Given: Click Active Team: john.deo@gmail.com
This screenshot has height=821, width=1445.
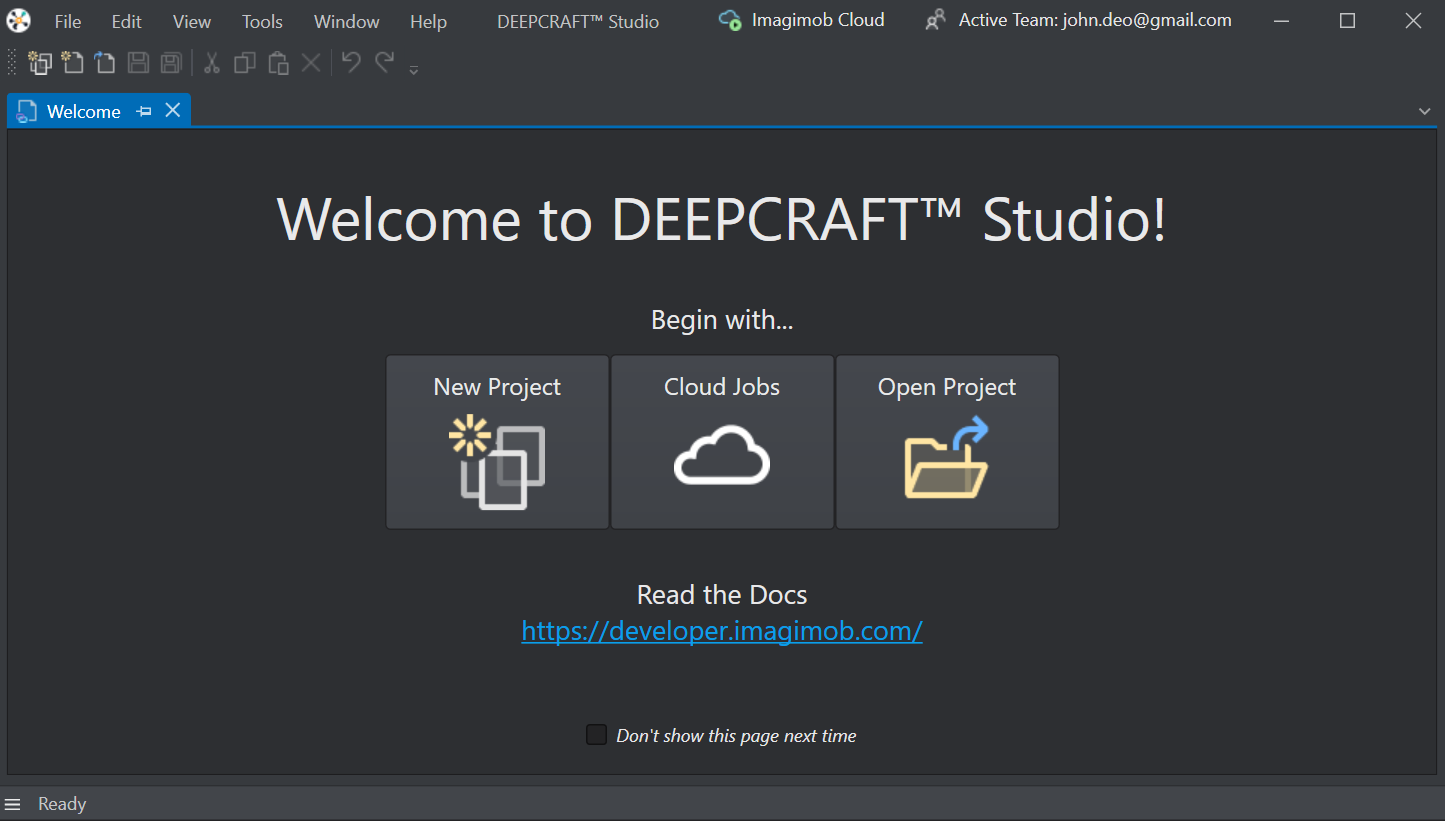Looking at the screenshot, I should [1095, 20].
